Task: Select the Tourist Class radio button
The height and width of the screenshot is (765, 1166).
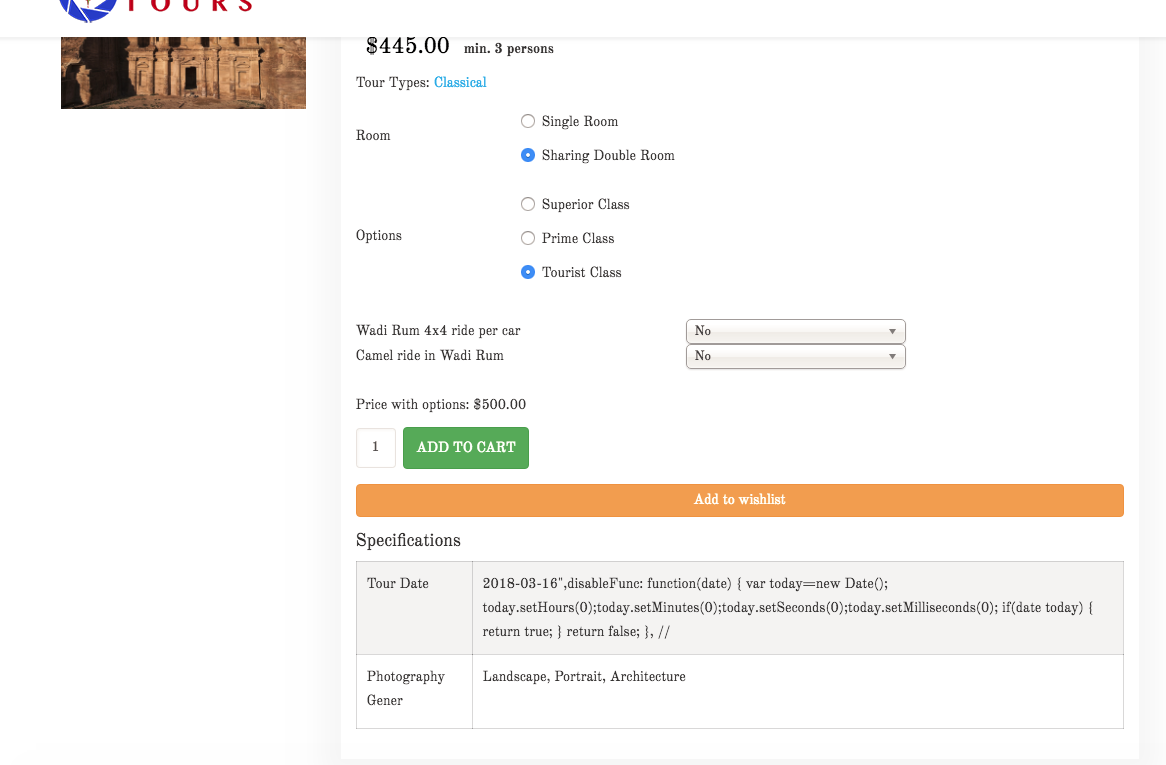Action: click(x=528, y=272)
